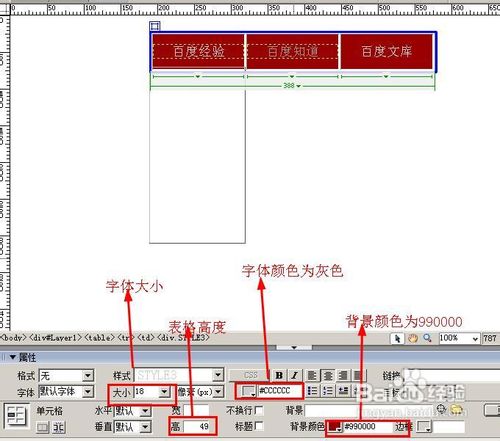This screenshot has width=500, height=441.
Task: Click the third column width arrow marker
Action: point(386,76)
